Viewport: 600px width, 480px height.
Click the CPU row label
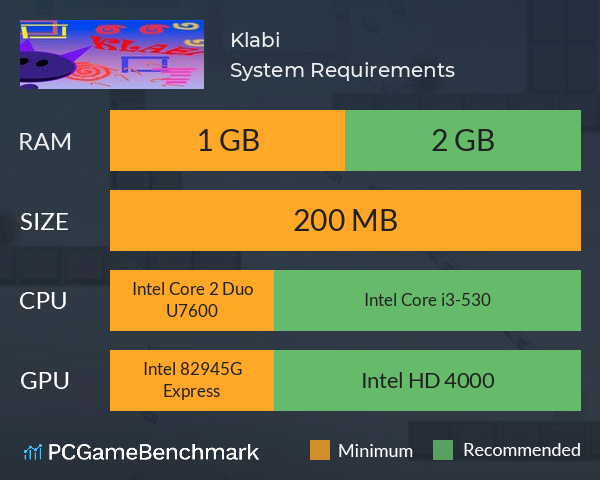(x=43, y=301)
